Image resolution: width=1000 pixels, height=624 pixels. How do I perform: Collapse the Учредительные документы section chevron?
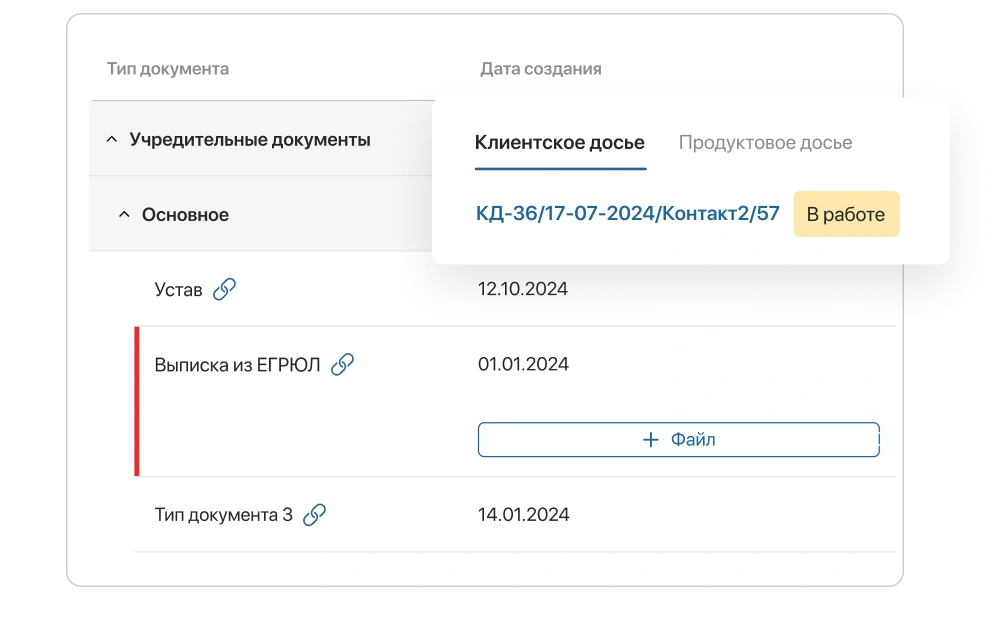[x=112, y=139]
